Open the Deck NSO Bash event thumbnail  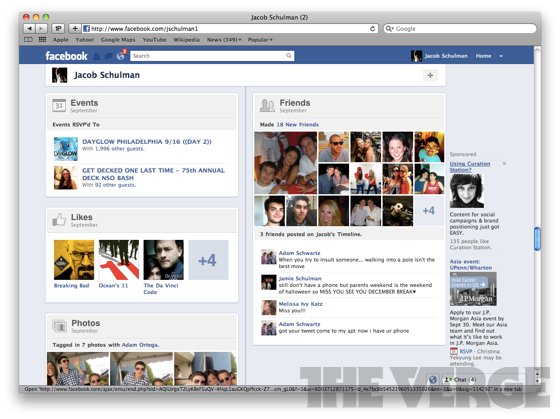coord(66,178)
